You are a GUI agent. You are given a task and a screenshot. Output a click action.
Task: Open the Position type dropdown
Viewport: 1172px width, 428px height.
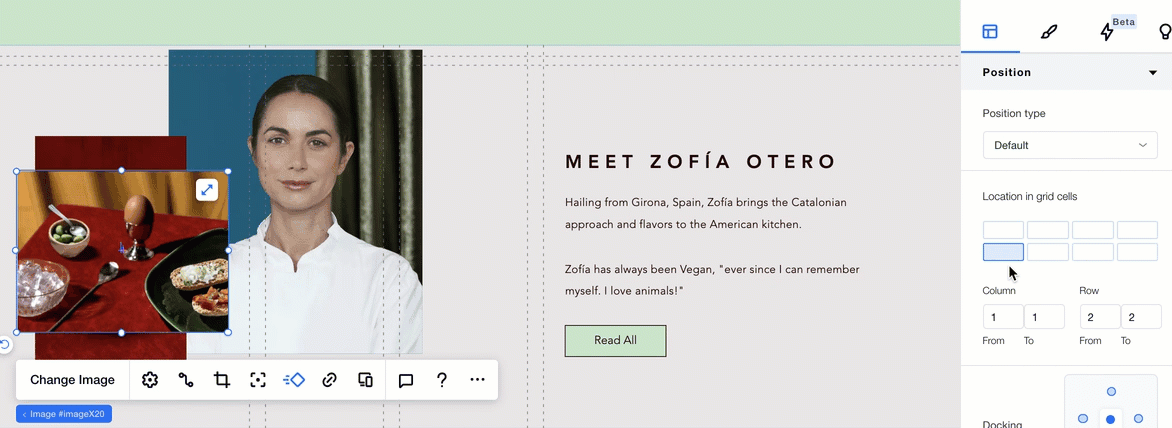1070,145
